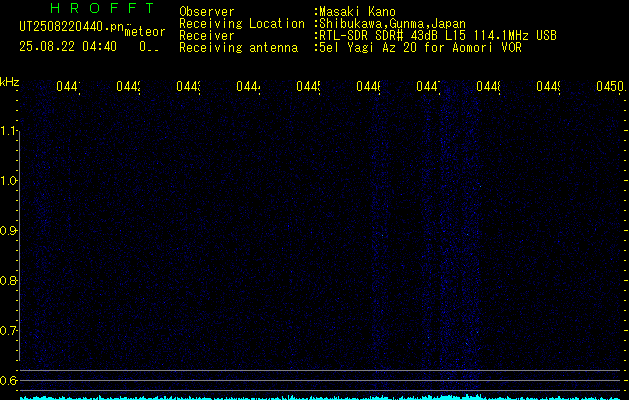Click the HROFFT title text
Image resolution: width=629 pixels, height=400 pixels.
pos(103,8)
